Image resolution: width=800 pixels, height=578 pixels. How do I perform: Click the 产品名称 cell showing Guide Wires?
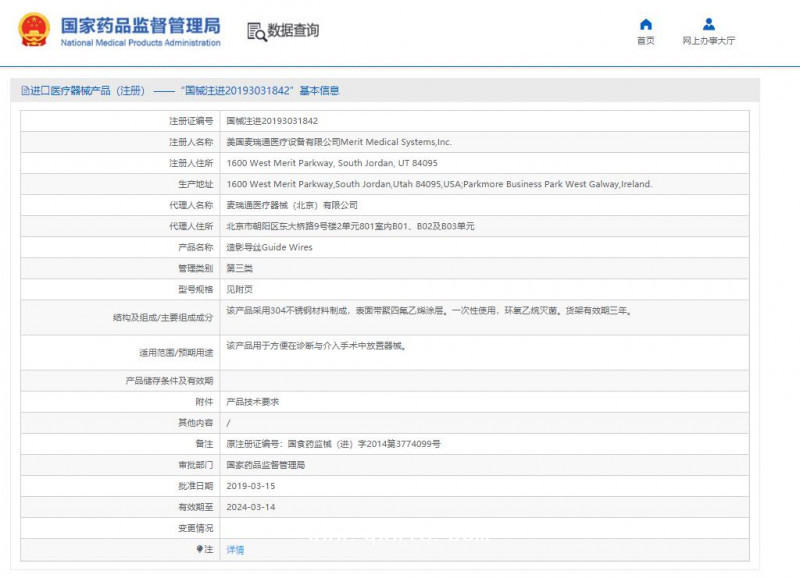[272, 246]
